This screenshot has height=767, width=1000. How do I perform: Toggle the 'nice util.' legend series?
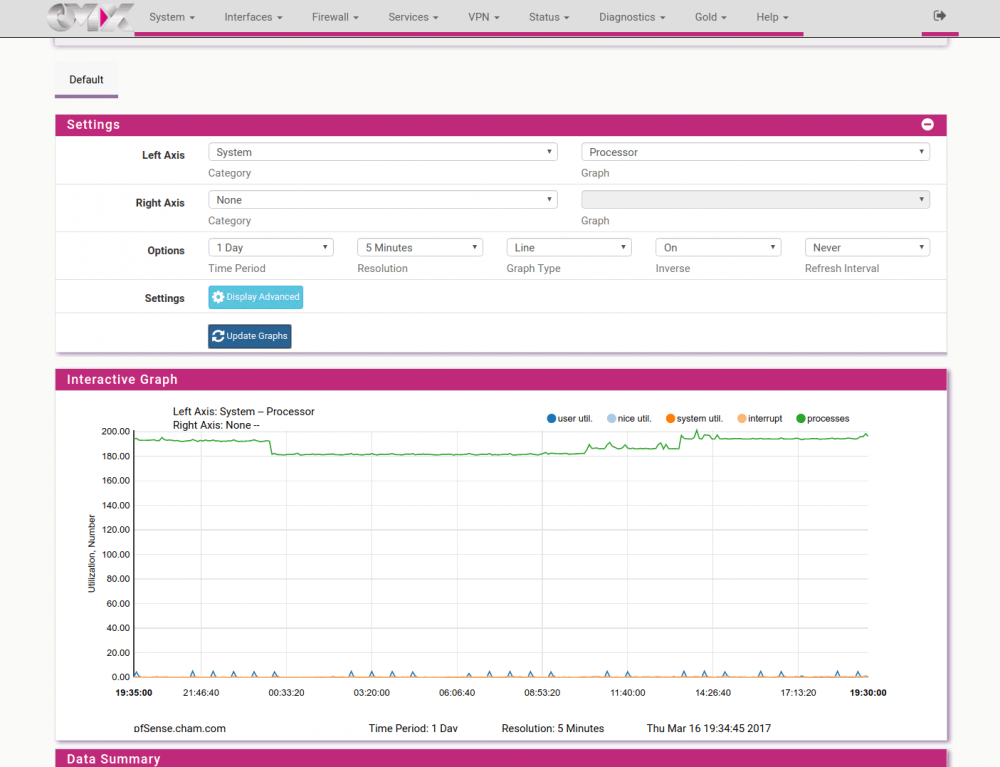pyautogui.click(x=629, y=419)
